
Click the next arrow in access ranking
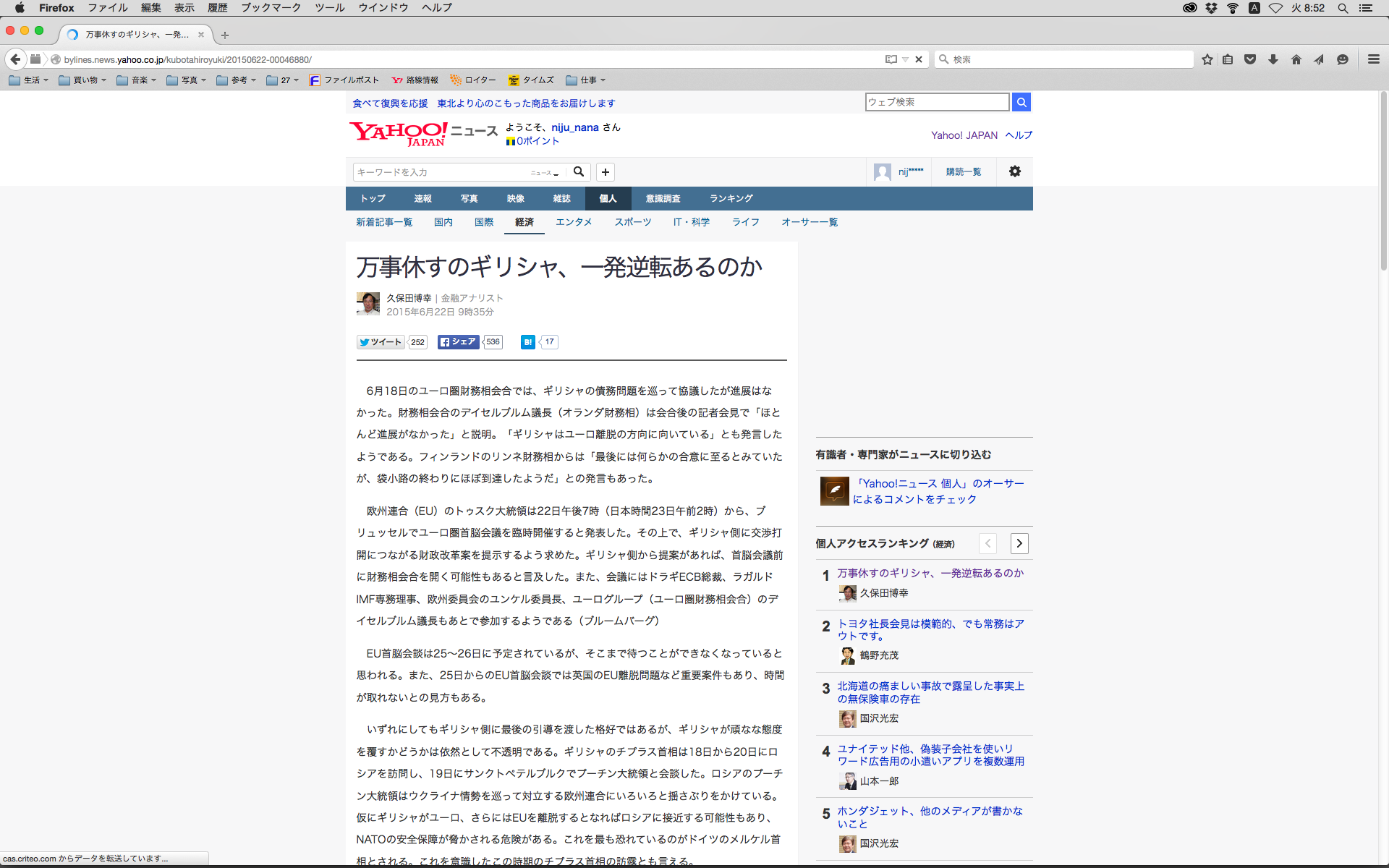1019,543
